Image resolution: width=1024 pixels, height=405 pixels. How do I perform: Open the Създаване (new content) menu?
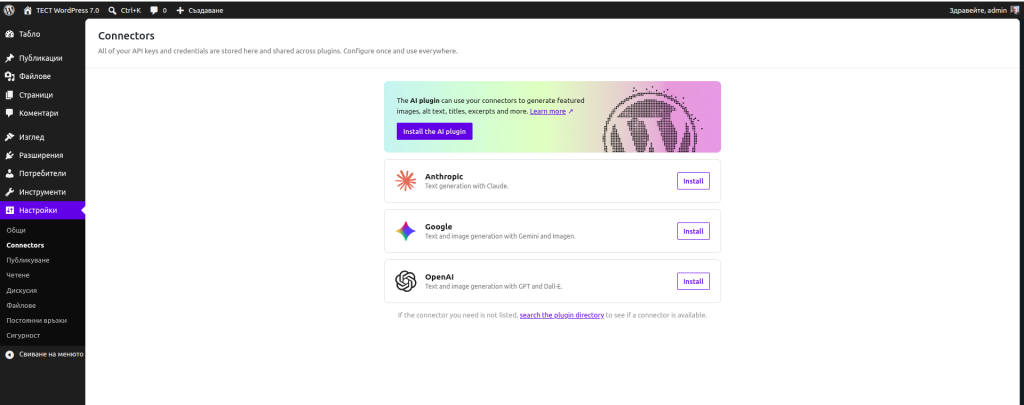199,9
